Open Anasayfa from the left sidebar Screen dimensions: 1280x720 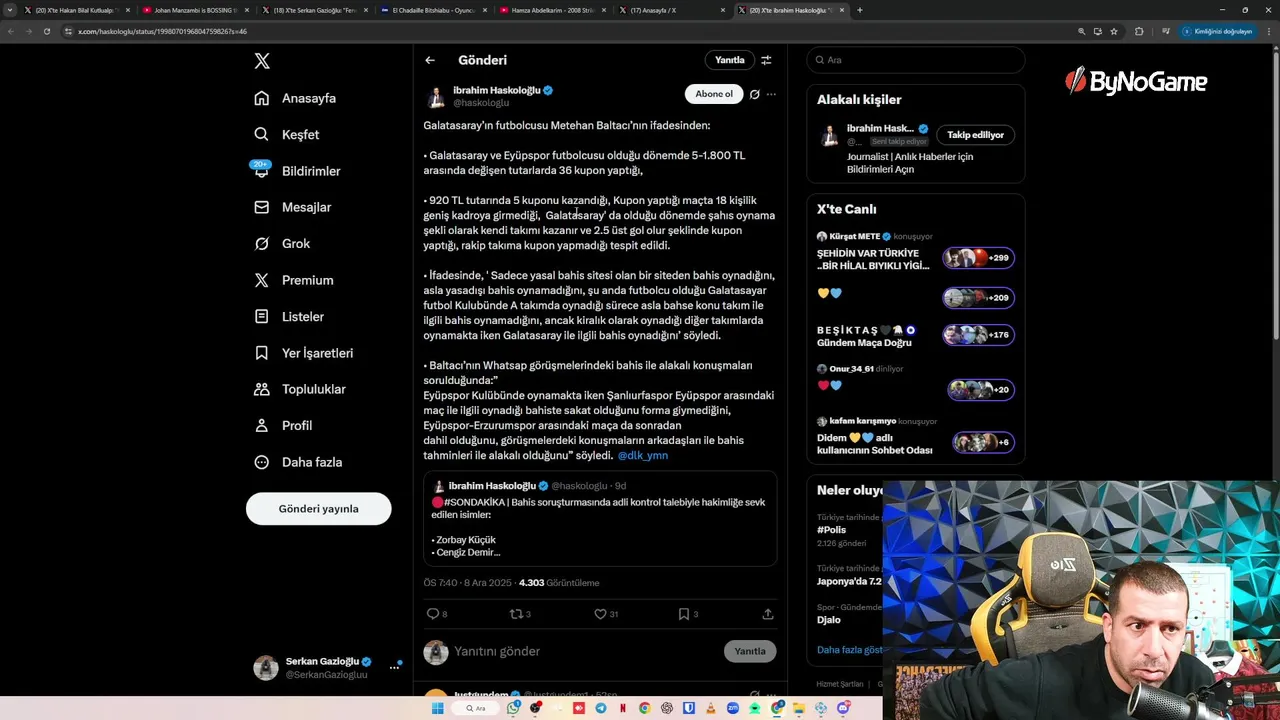coord(295,98)
